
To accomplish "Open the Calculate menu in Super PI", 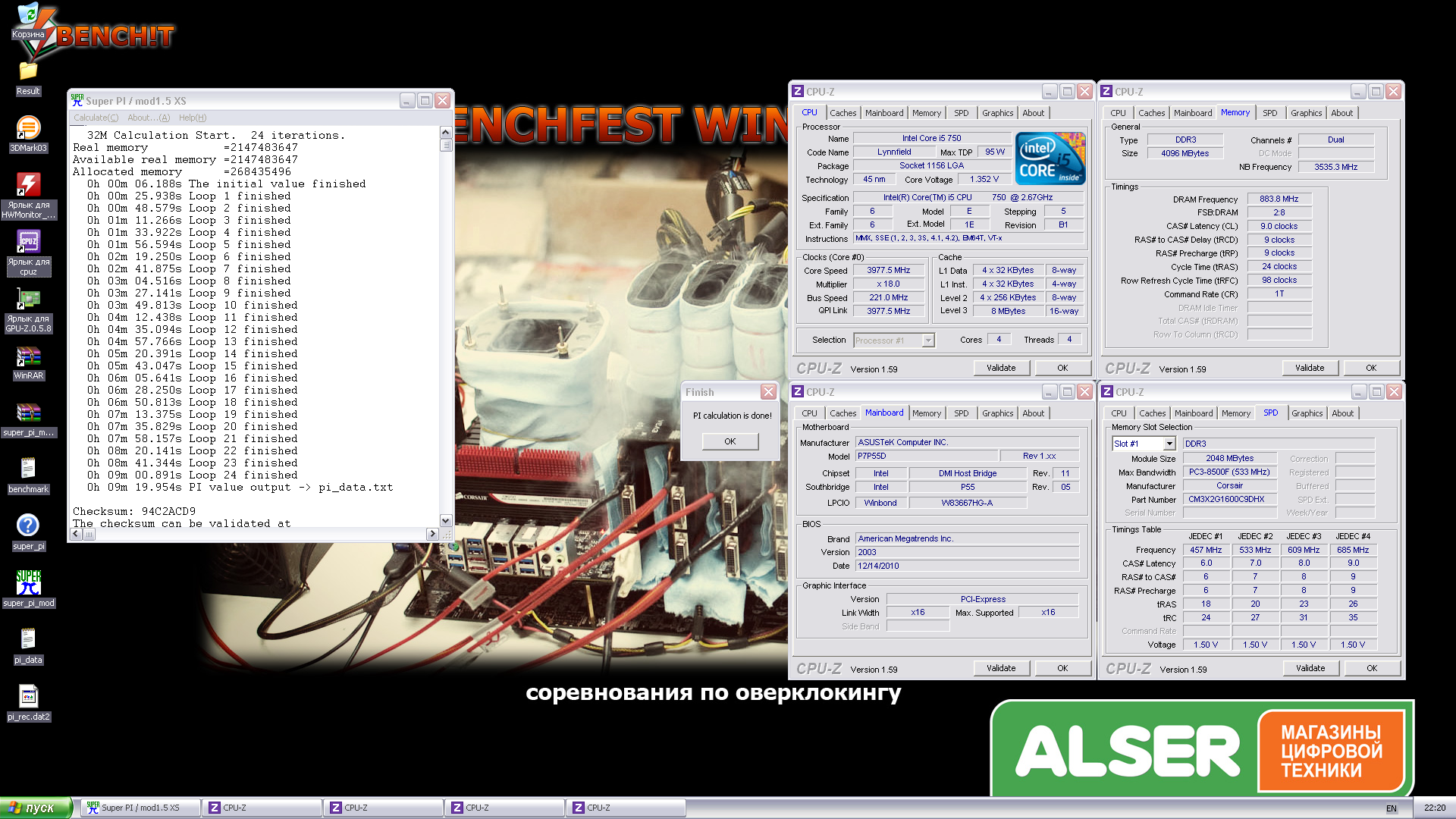I will coord(96,118).
